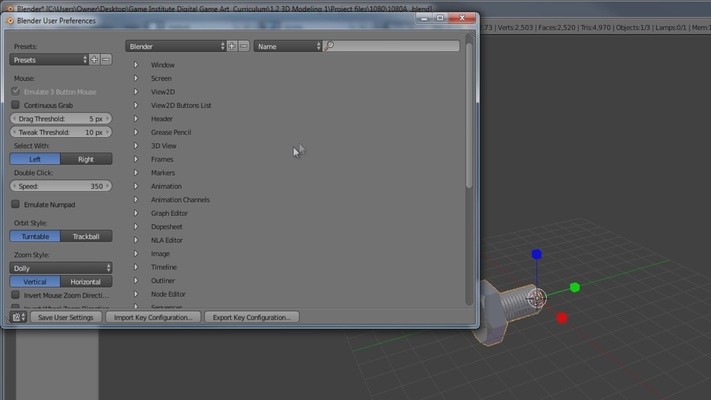Expand the Dopesheet keymap section

[x=136, y=226]
